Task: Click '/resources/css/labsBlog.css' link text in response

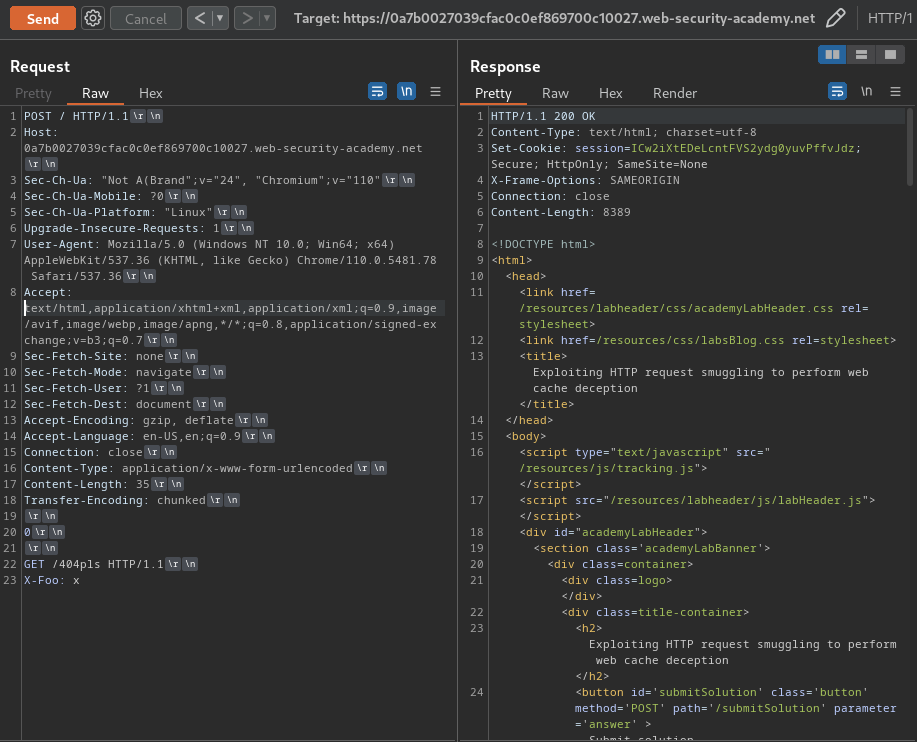Action: [690, 340]
